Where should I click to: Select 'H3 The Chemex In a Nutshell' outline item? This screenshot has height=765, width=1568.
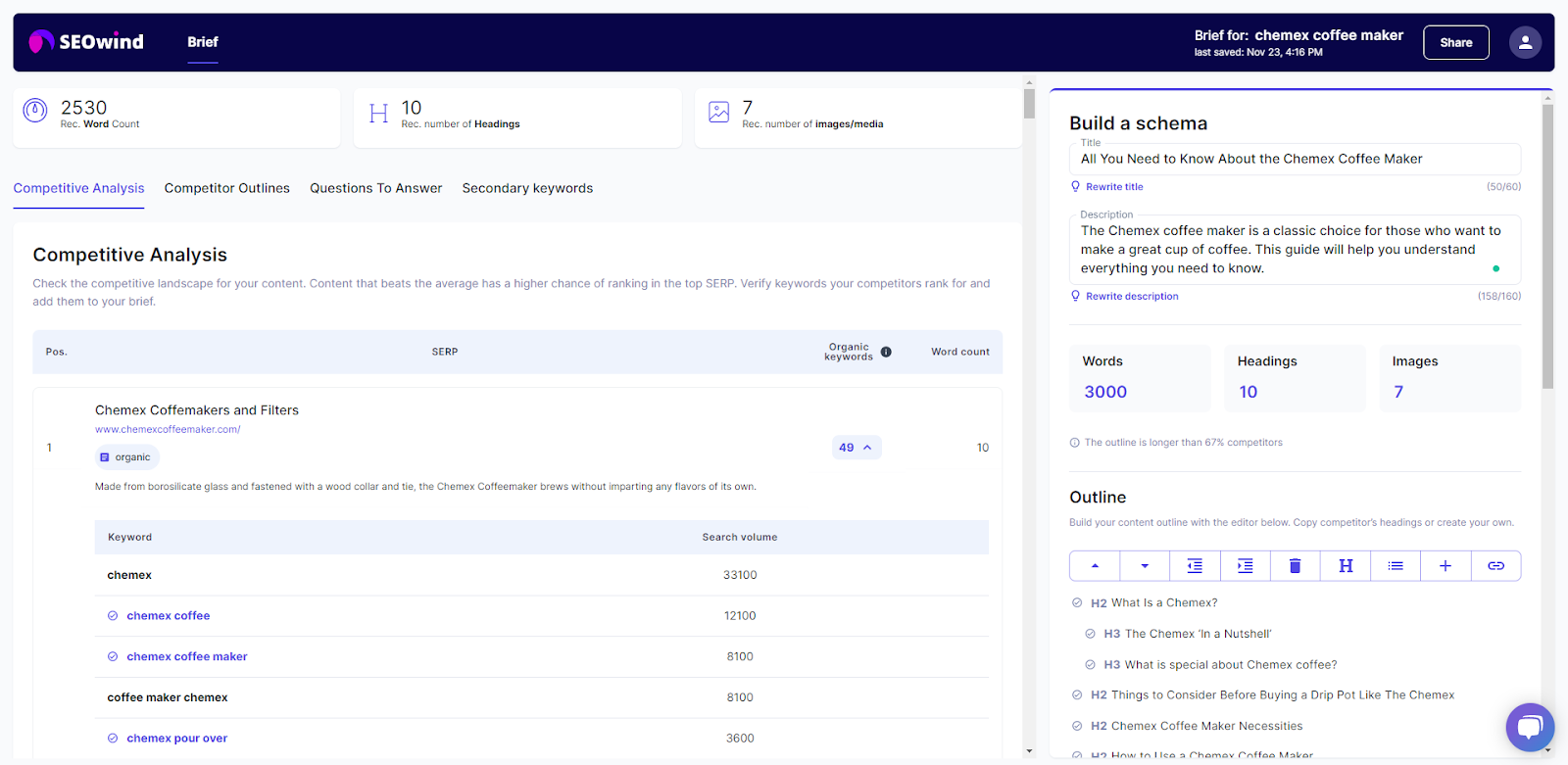click(1188, 634)
